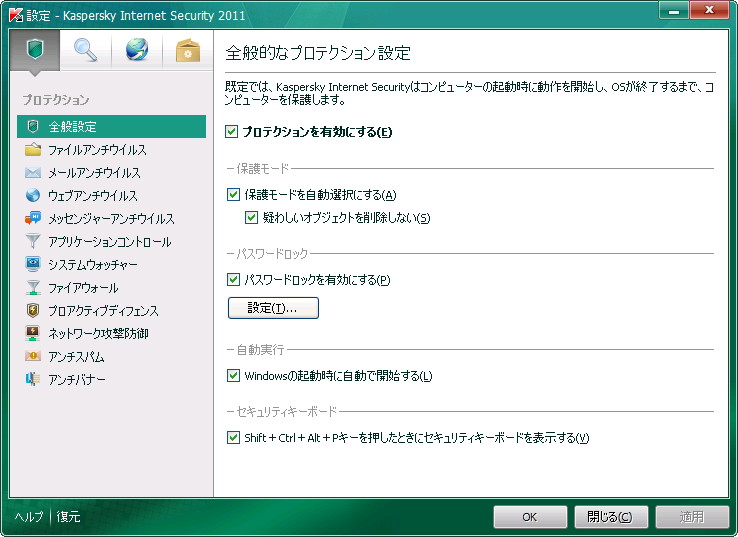738x537 pixels.
Task: Click the envelope icon for メールアンチウイルス
Action: point(32,173)
